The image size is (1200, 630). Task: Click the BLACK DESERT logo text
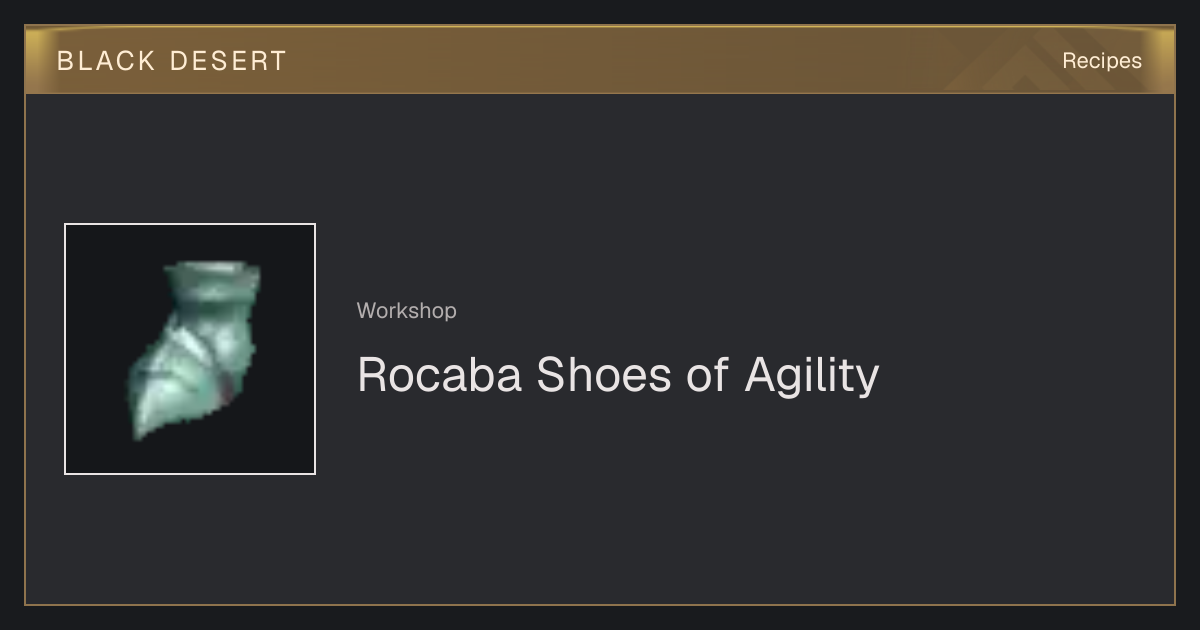pos(172,61)
